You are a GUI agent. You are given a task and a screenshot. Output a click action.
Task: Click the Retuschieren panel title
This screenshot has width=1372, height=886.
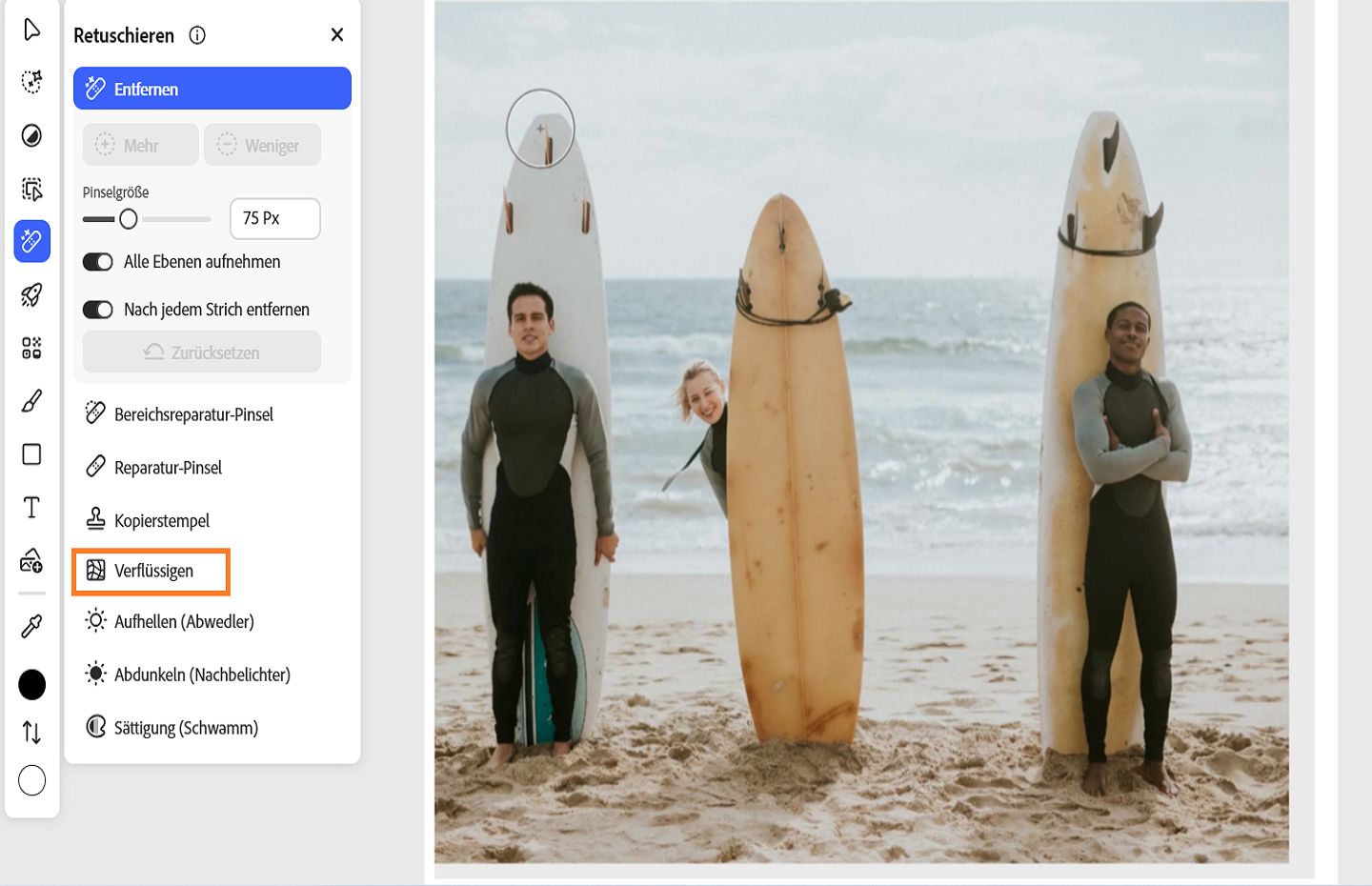pos(124,36)
